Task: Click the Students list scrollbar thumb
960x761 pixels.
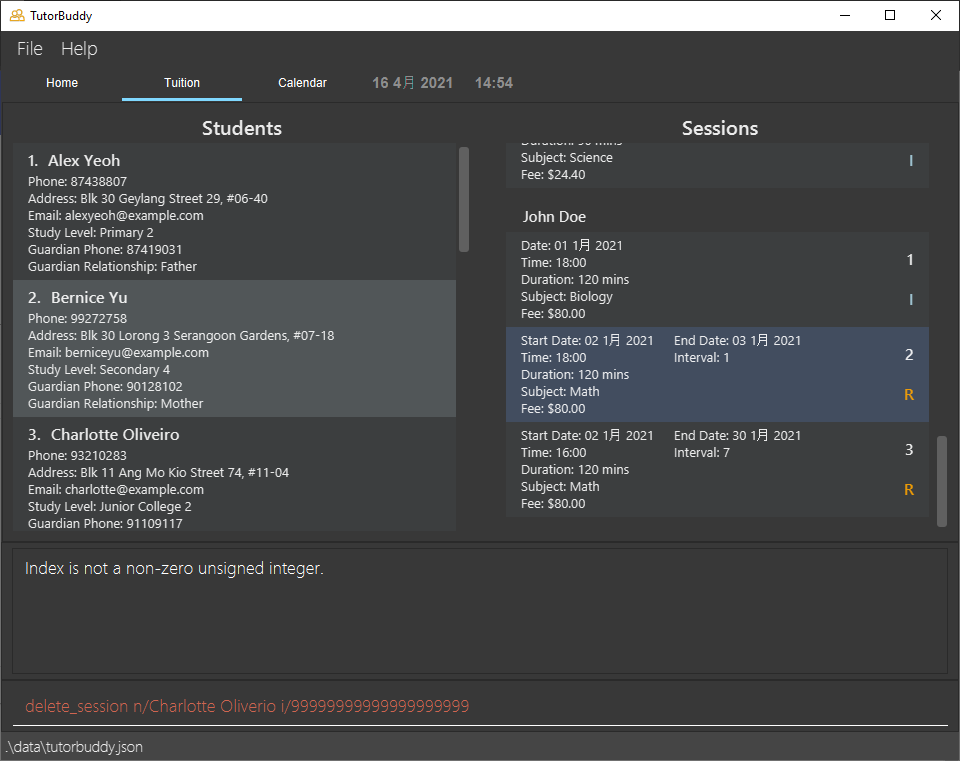Action: 464,200
